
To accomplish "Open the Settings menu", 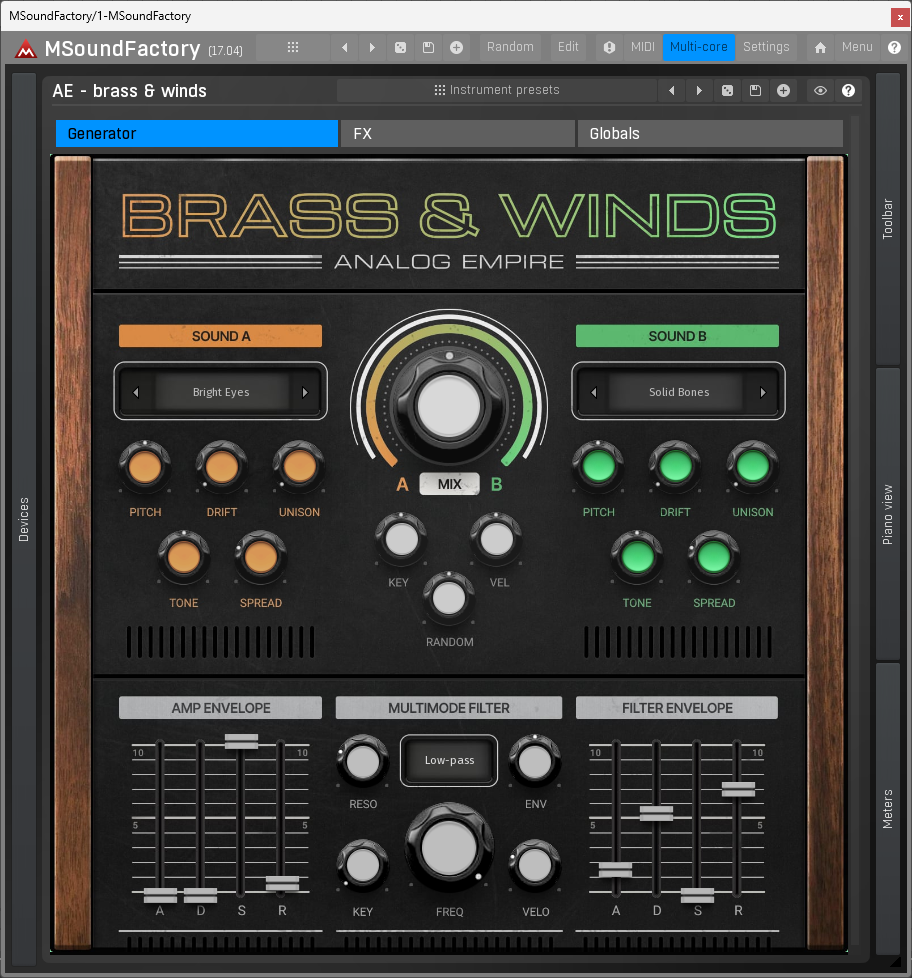I will click(766, 47).
